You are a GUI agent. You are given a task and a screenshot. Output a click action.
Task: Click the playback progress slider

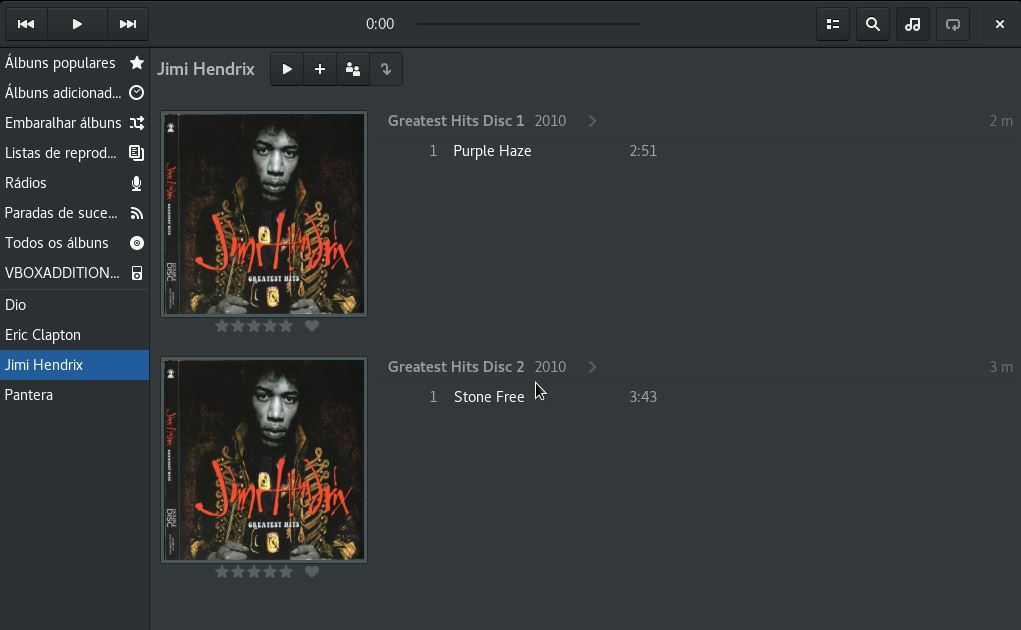[x=528, y=24]
